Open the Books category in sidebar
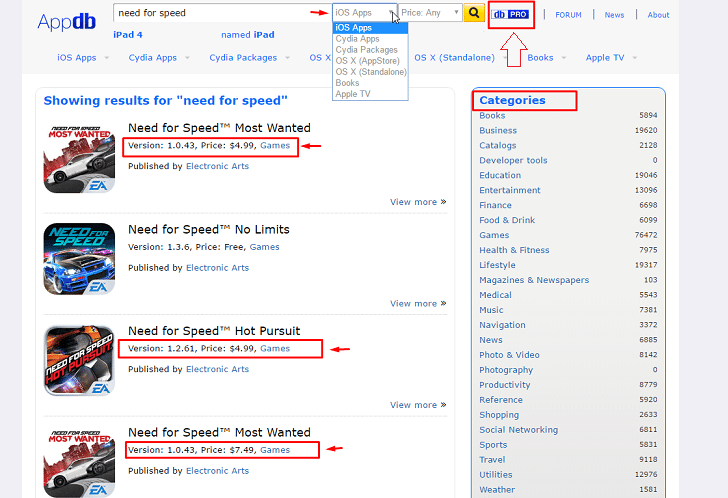The width and height of the screenshot is (728, 498). click(492, 116)
